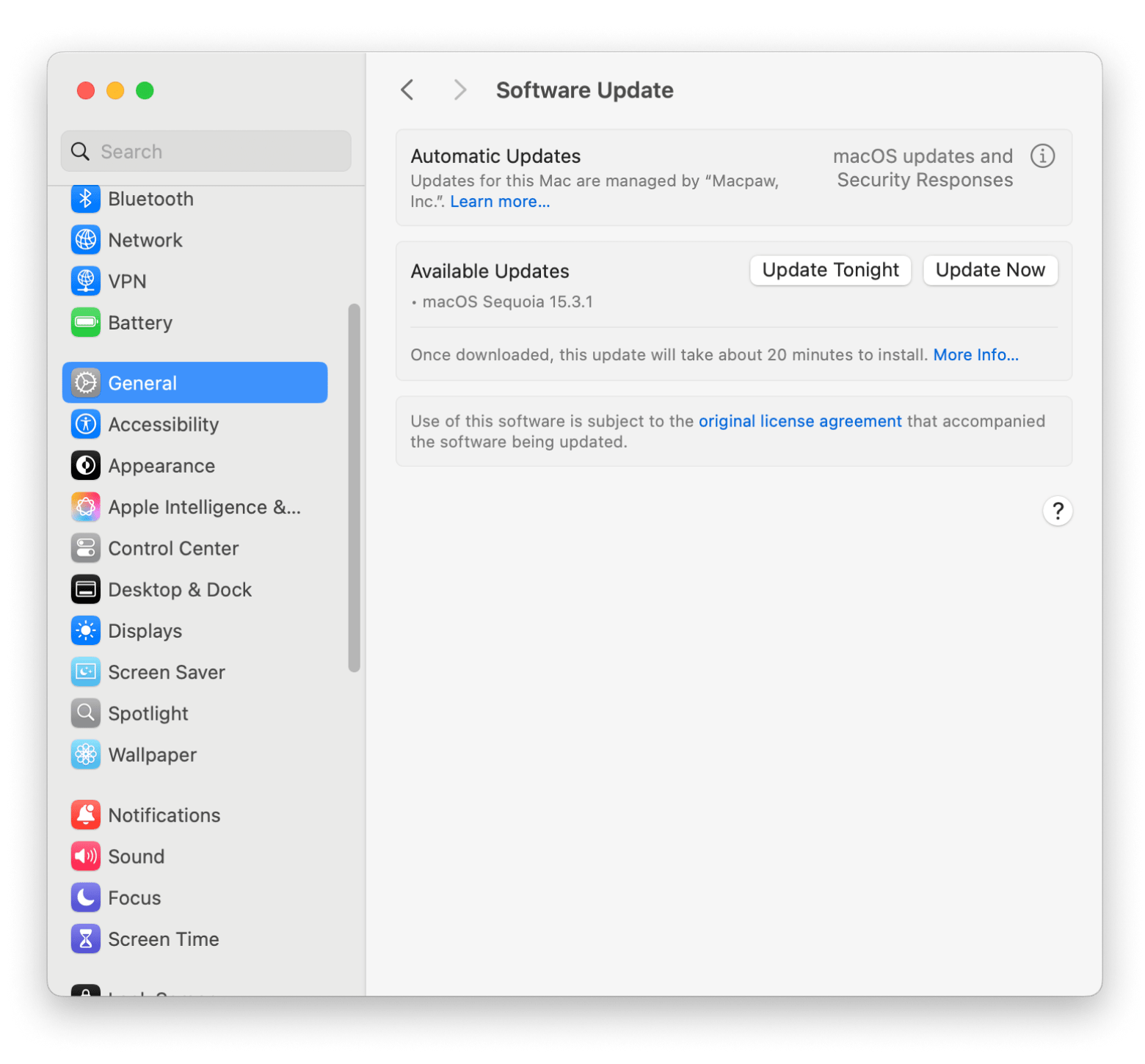Open Appearance settings

pyautogui.click(x=161, y=464)
